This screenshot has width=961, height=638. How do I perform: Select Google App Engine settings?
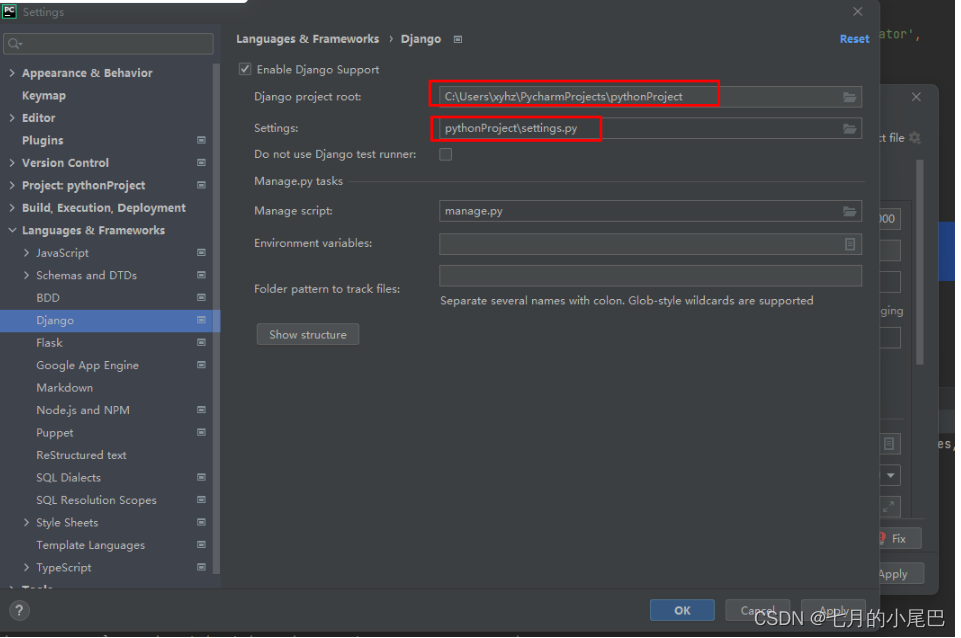[87, 365]
